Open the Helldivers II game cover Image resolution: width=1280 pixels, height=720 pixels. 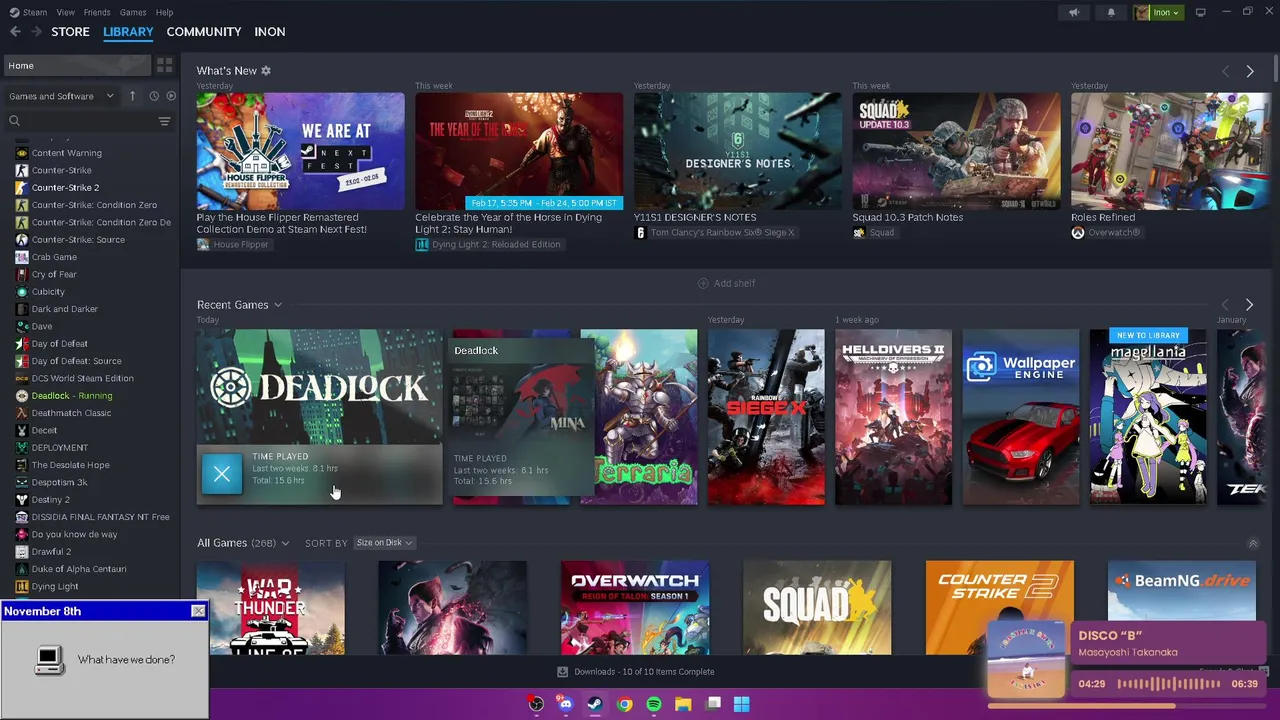pyautogui.click(x=893, y=417)
